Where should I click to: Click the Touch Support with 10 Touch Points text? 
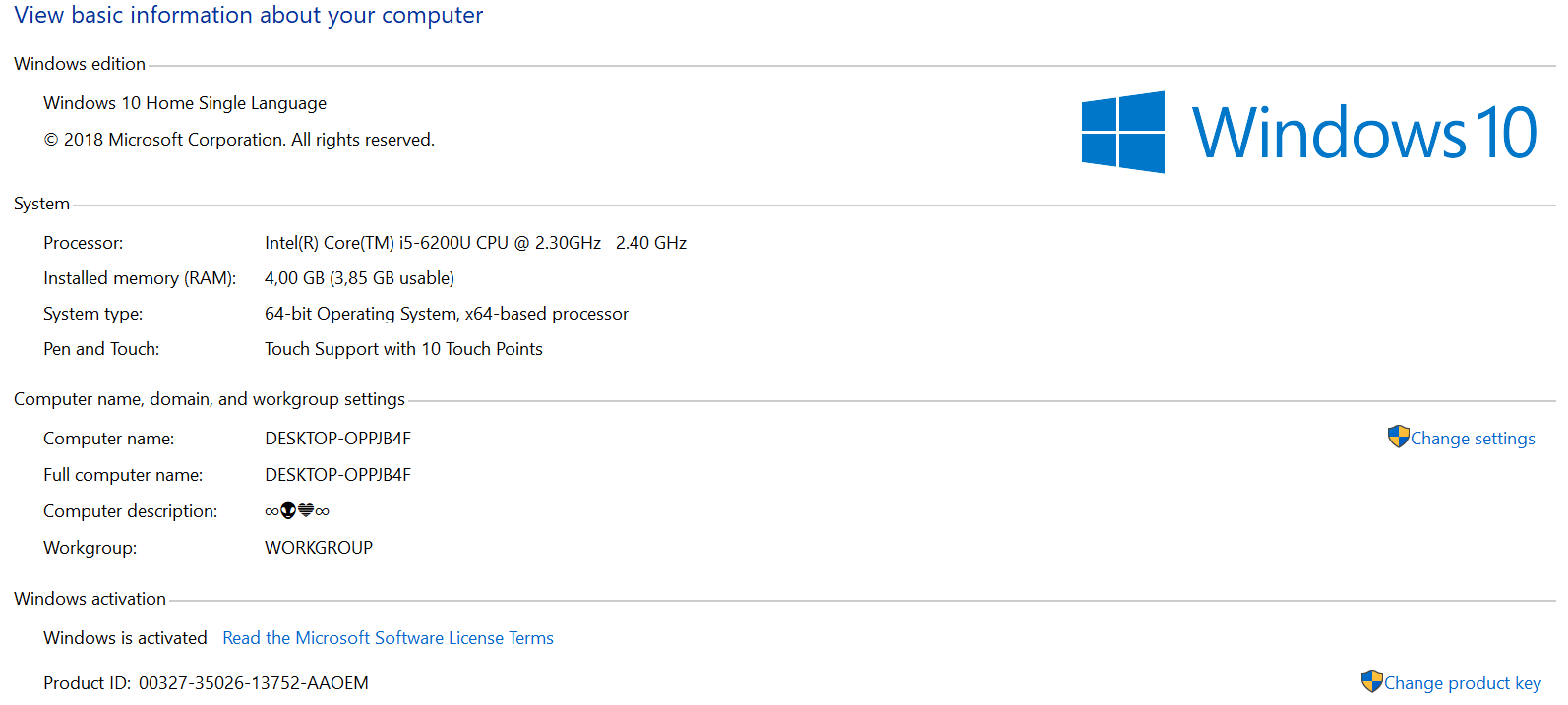point(403,349)
